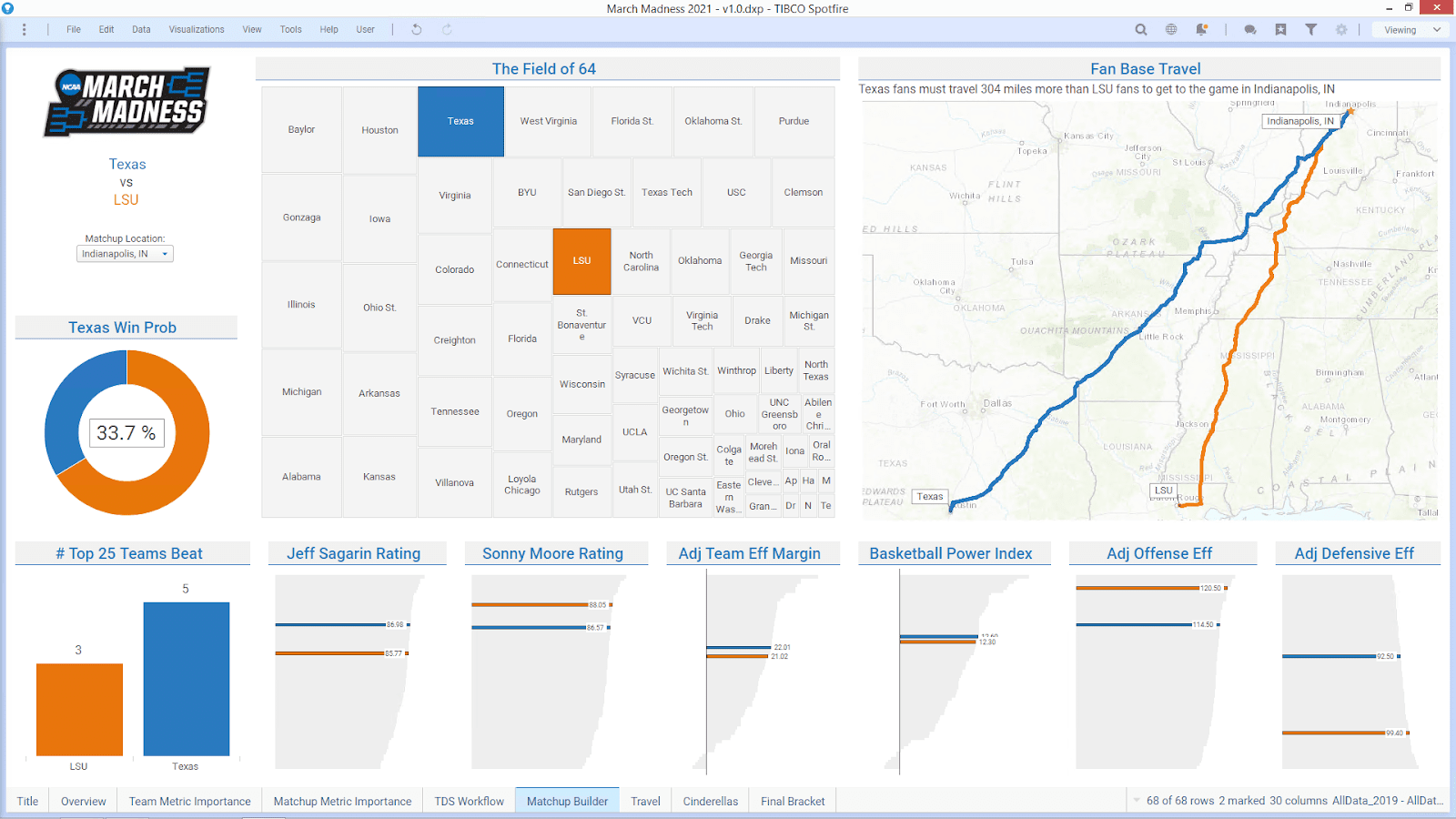Image resolution: width=1456 pixels, height=819 pixels.
Task: Click the 33.7 % win probability value
Action: click(126, 433)
